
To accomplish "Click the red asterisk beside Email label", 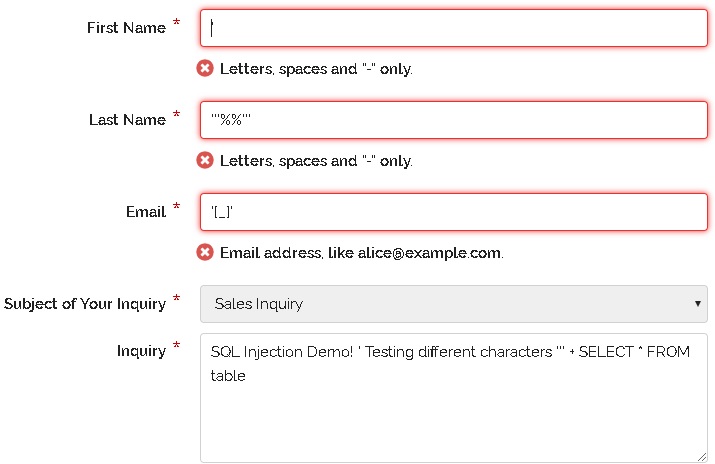I will 177,207.
